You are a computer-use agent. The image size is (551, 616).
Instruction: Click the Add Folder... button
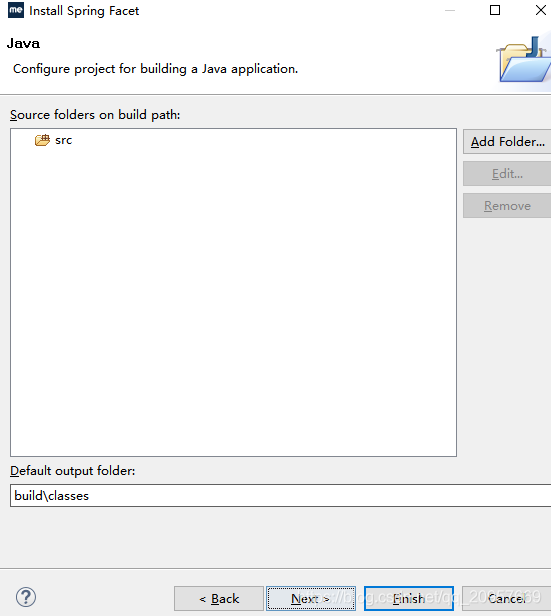click(x=507, y=142)
